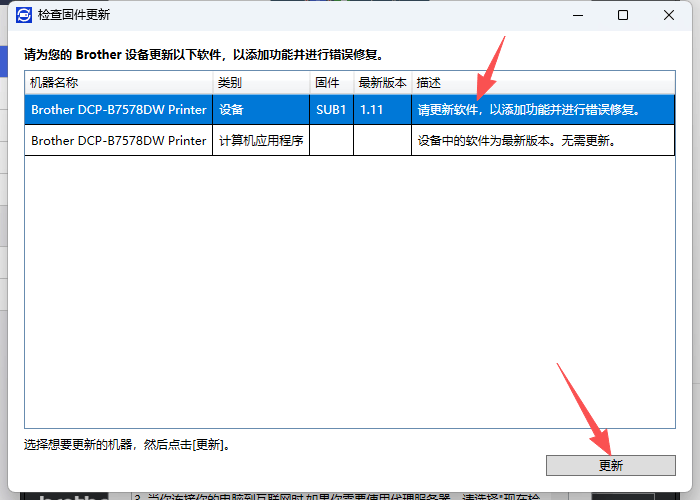Click the 计算机应用程序 category cell
Image resolution: width=700 pixels, height=500 pixels.
coord(260,140)
